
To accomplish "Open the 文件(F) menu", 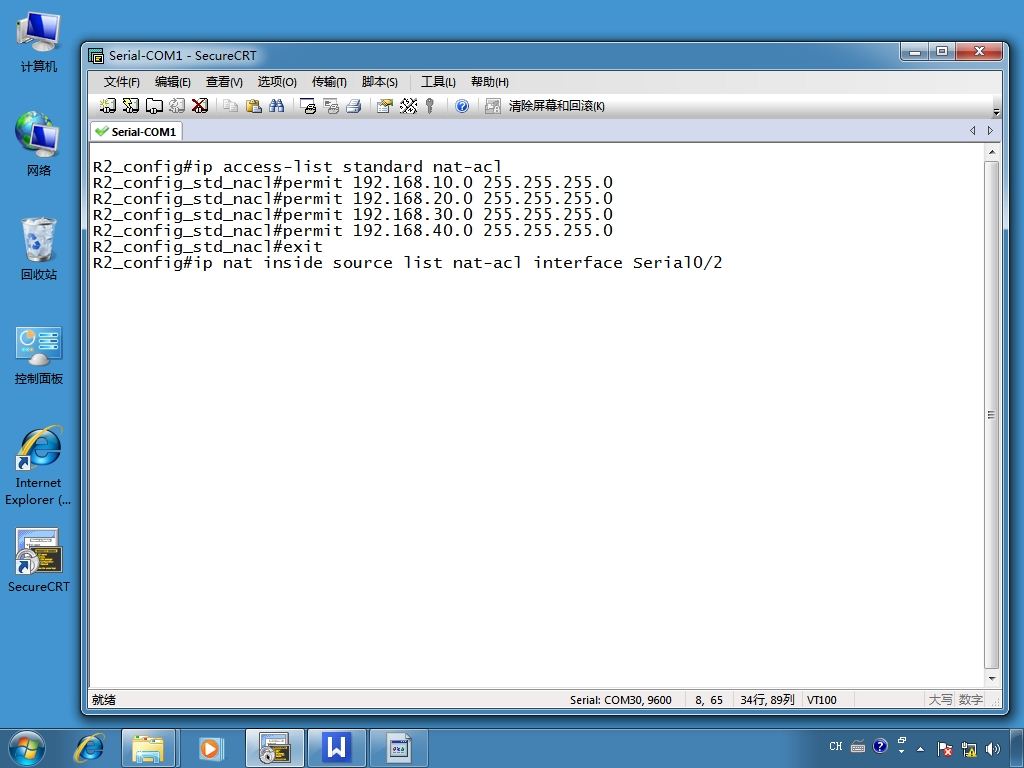I will [121, 82].
